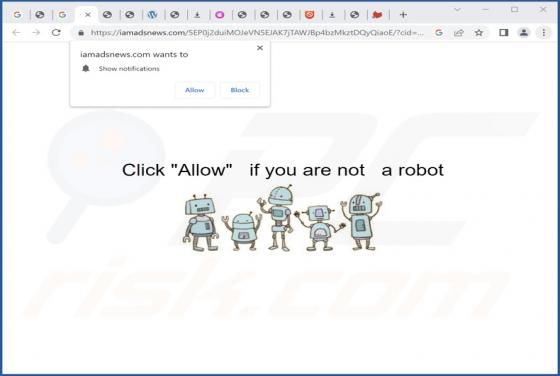Open the tab search chevron
This screenshot has width=560, height=376.
pos(457,10)
